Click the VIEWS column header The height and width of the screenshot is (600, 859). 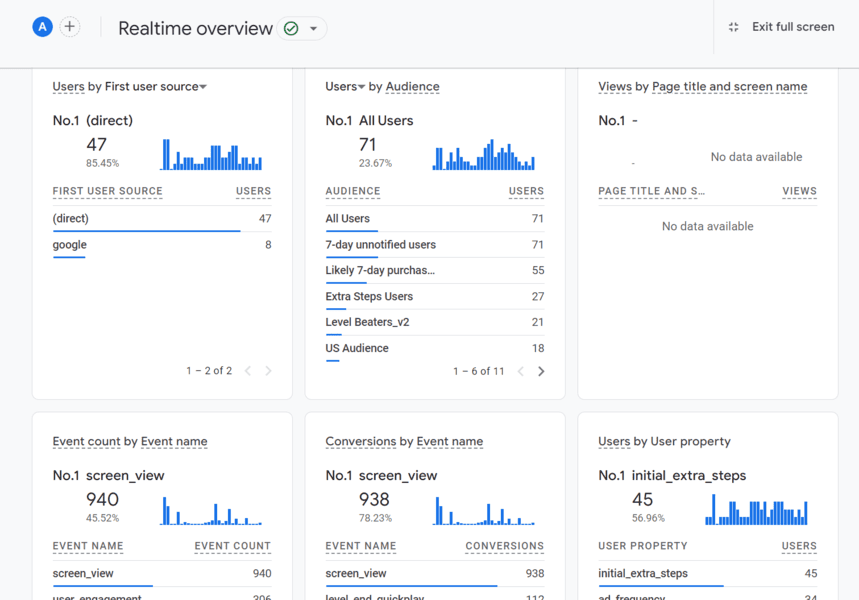tap(799, 191)
